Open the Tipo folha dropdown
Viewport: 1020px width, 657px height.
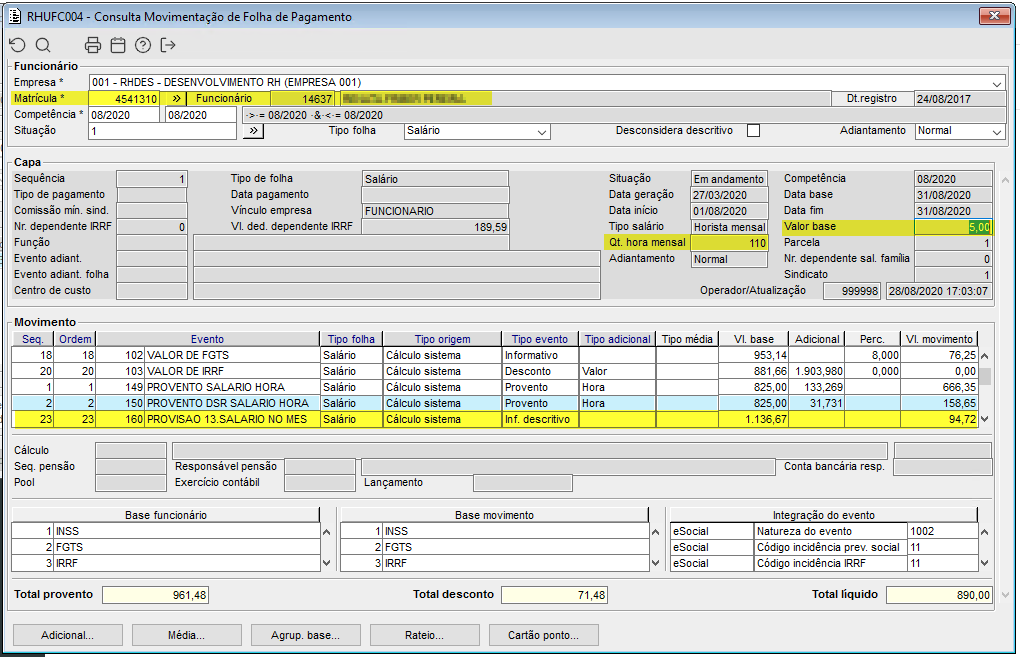[x=542, y=132]
